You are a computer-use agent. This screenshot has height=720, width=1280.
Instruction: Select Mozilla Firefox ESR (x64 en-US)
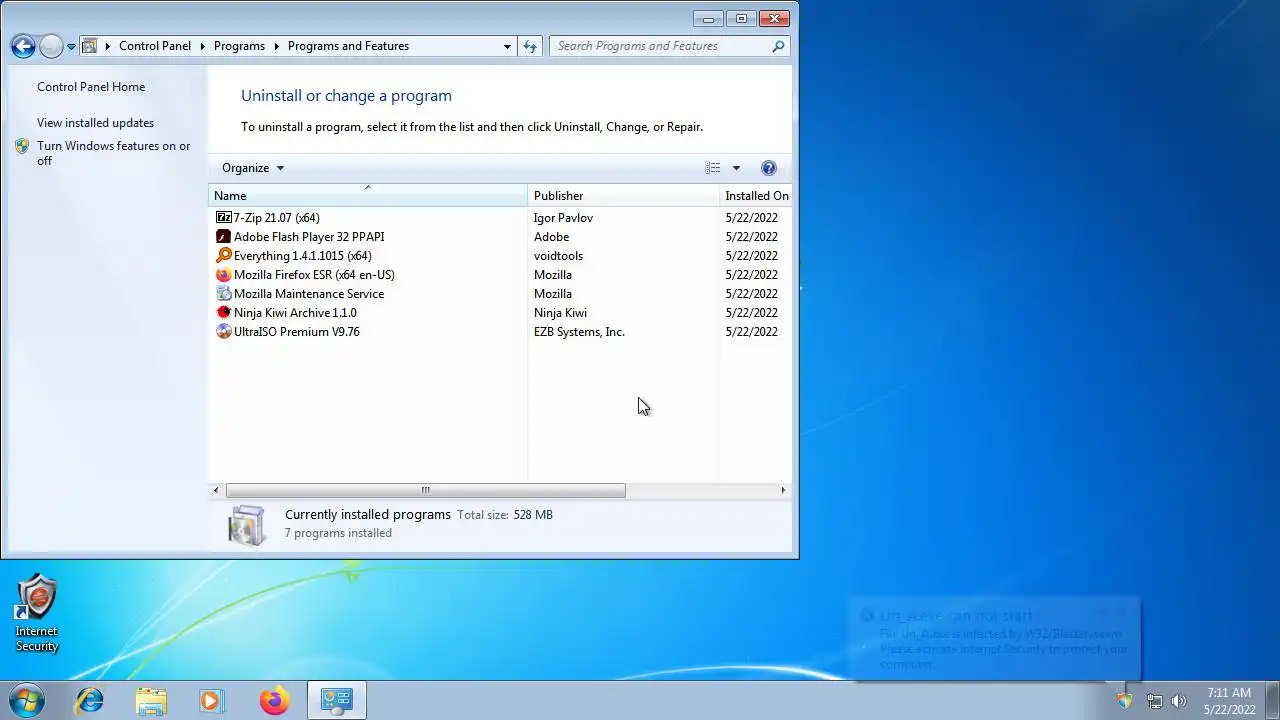point(500,274)
